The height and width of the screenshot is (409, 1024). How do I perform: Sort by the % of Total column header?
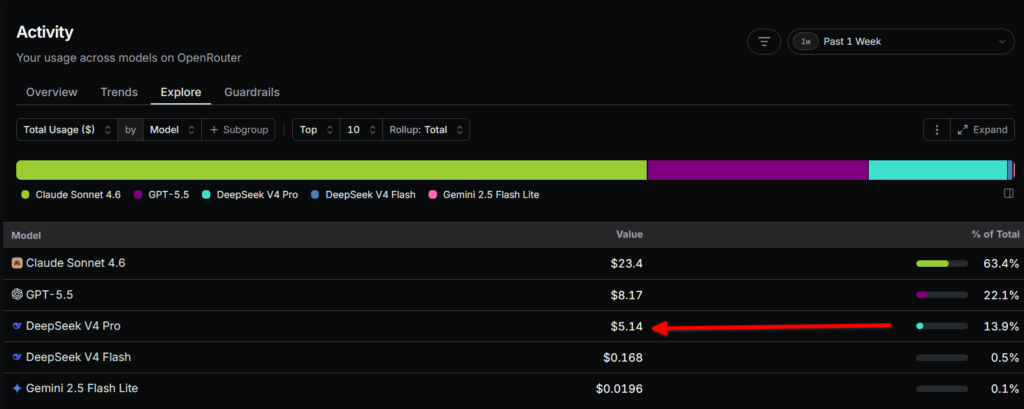click(995, 234)
